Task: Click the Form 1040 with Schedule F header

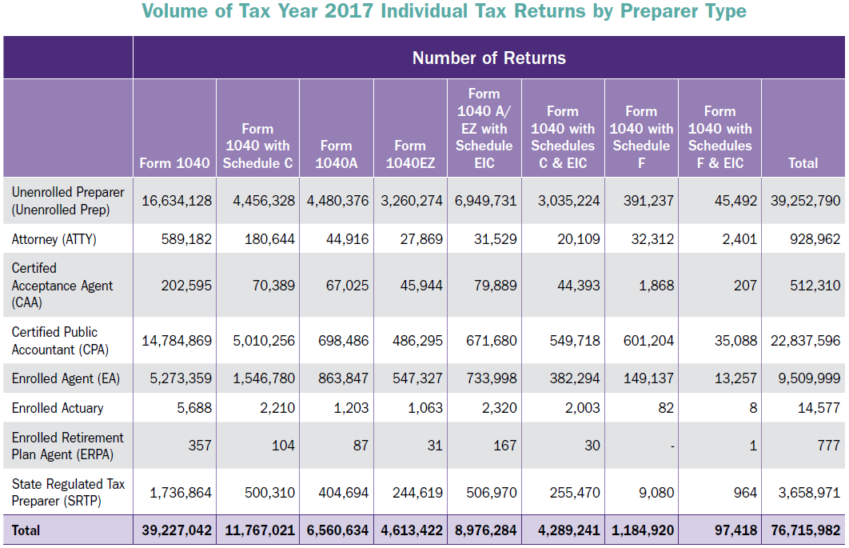Action: [x=640, y=136]
